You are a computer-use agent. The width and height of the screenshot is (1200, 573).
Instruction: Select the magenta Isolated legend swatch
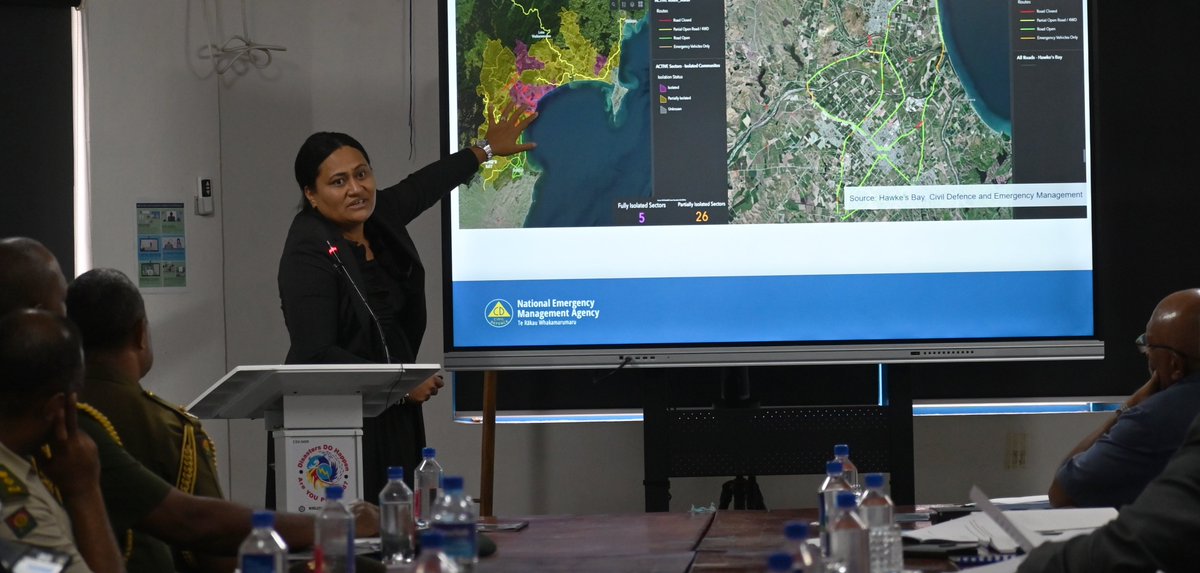[x=663, y=88]
